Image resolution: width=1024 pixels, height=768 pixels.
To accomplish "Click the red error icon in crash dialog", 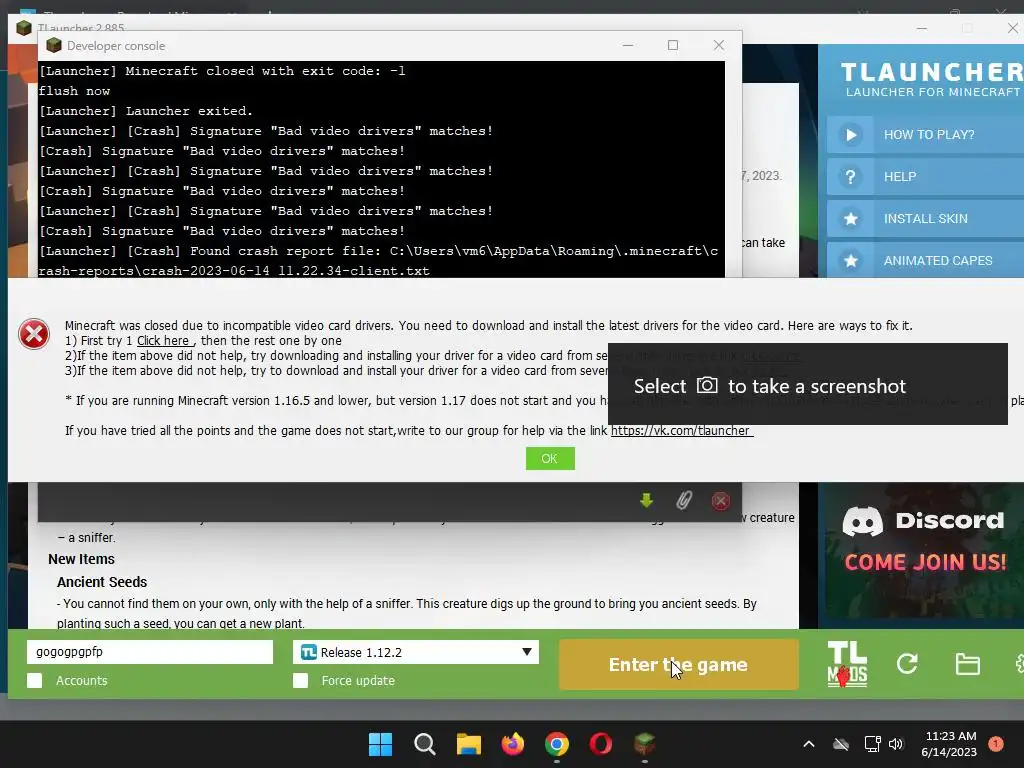I will click(x=34, y=334).
